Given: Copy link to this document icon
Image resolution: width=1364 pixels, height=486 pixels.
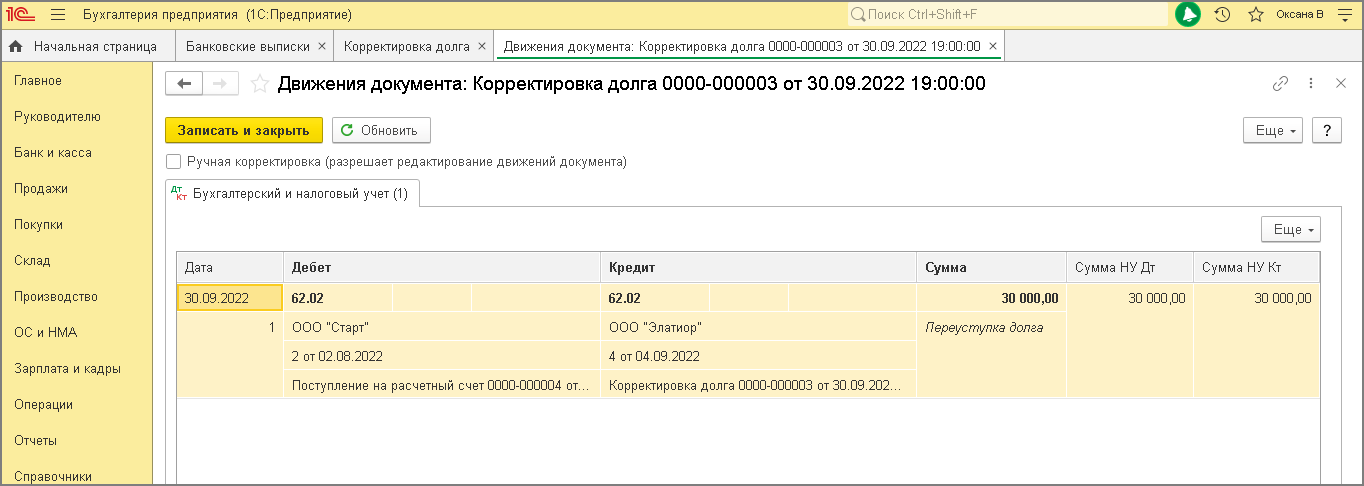Looking at the screenshot, I should [x=1280, y=84].
